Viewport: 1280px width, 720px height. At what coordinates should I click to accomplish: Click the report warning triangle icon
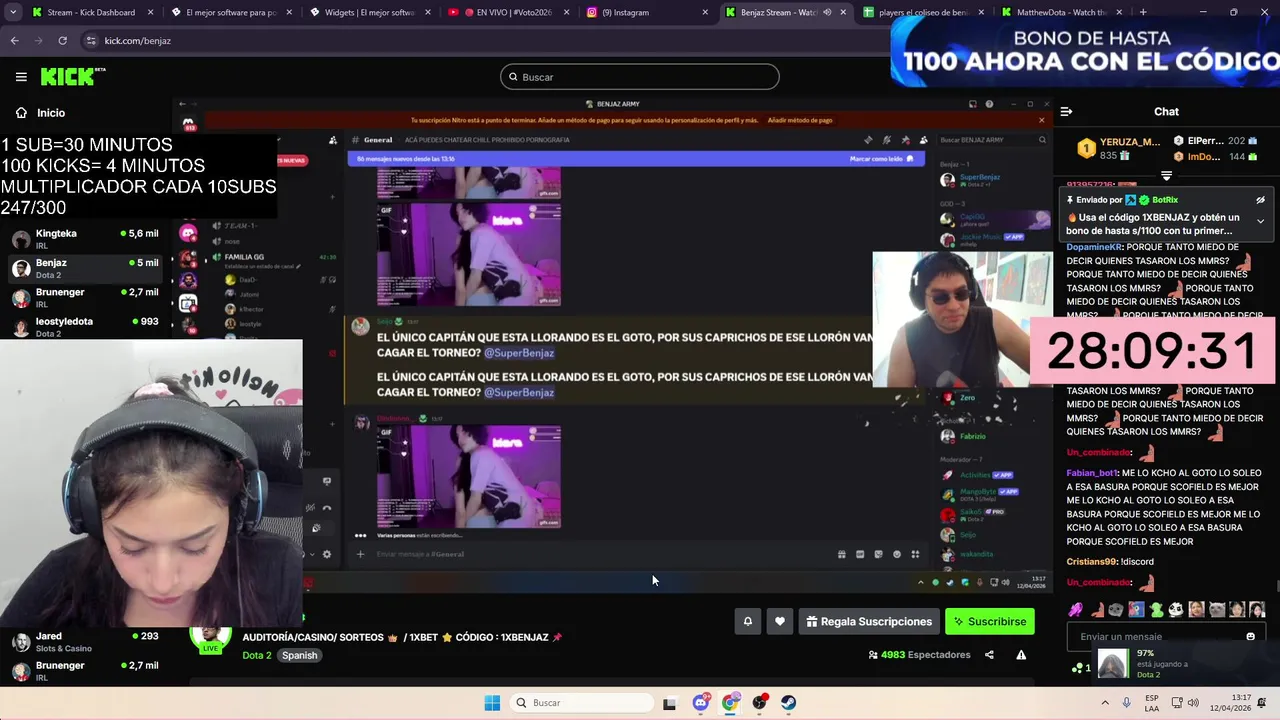1021,655
